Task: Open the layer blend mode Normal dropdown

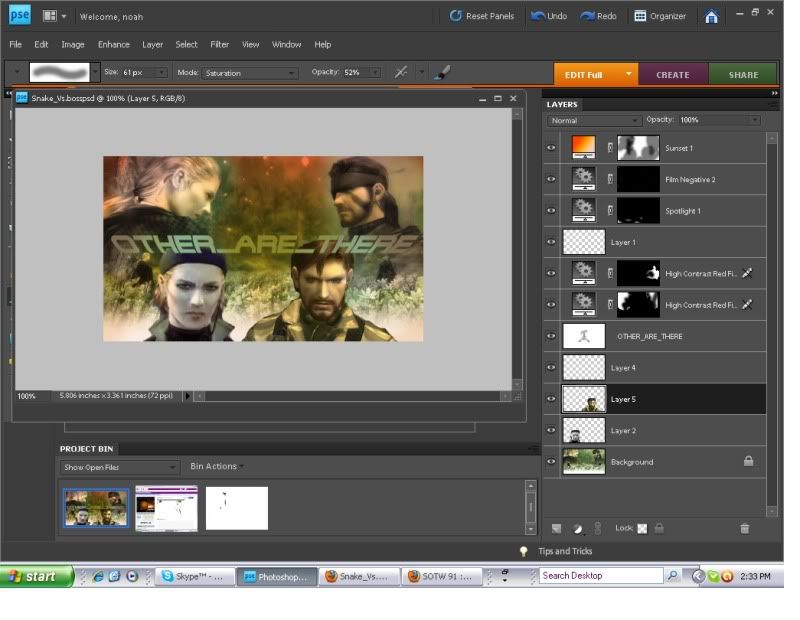Action: point(594,120)
